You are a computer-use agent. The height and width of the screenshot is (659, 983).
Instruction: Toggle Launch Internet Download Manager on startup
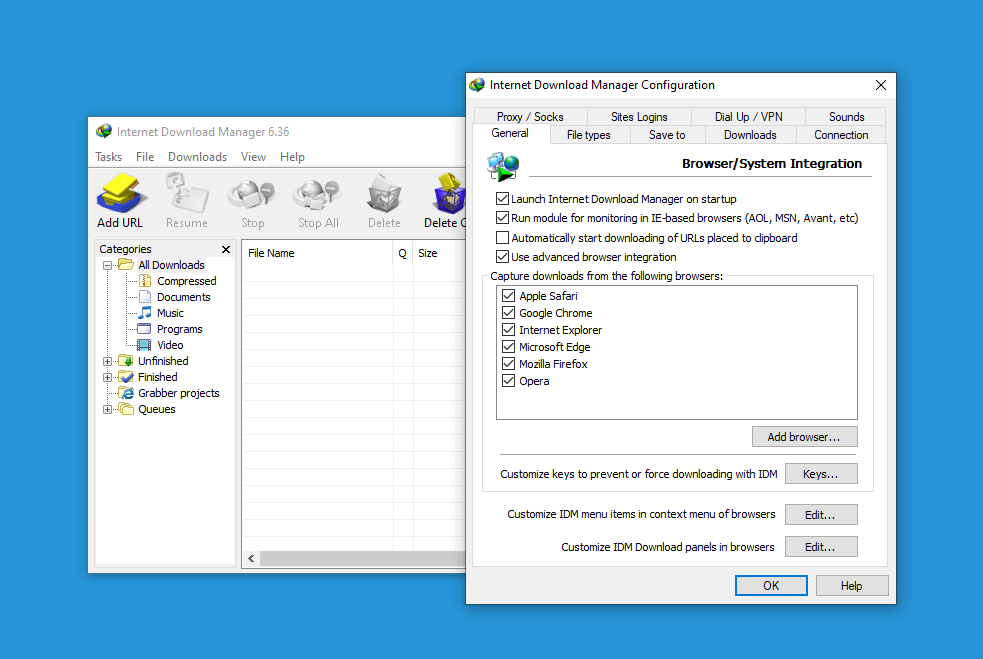click(502, 199)
